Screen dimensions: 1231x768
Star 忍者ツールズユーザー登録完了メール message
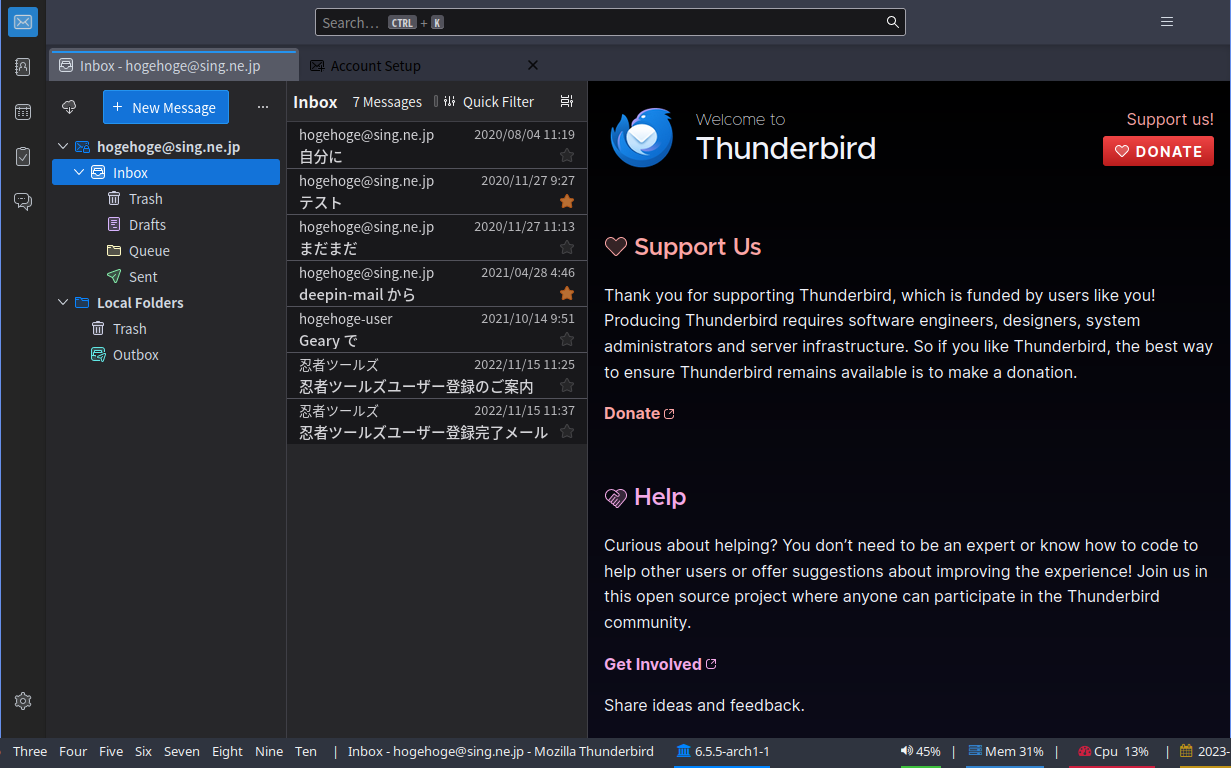567,431
